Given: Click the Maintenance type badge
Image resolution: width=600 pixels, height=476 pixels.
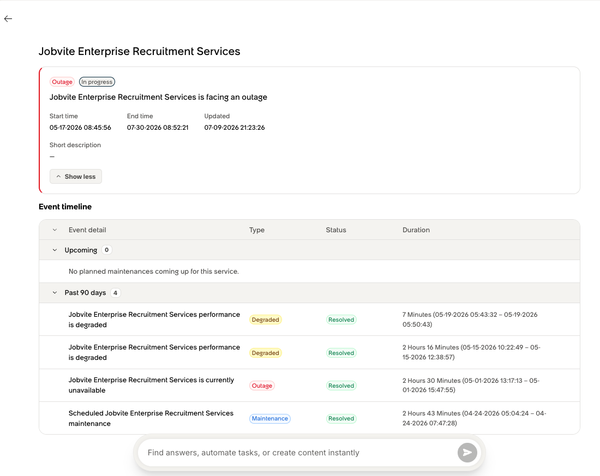Looking at the screenshot, I should (270, 419).
